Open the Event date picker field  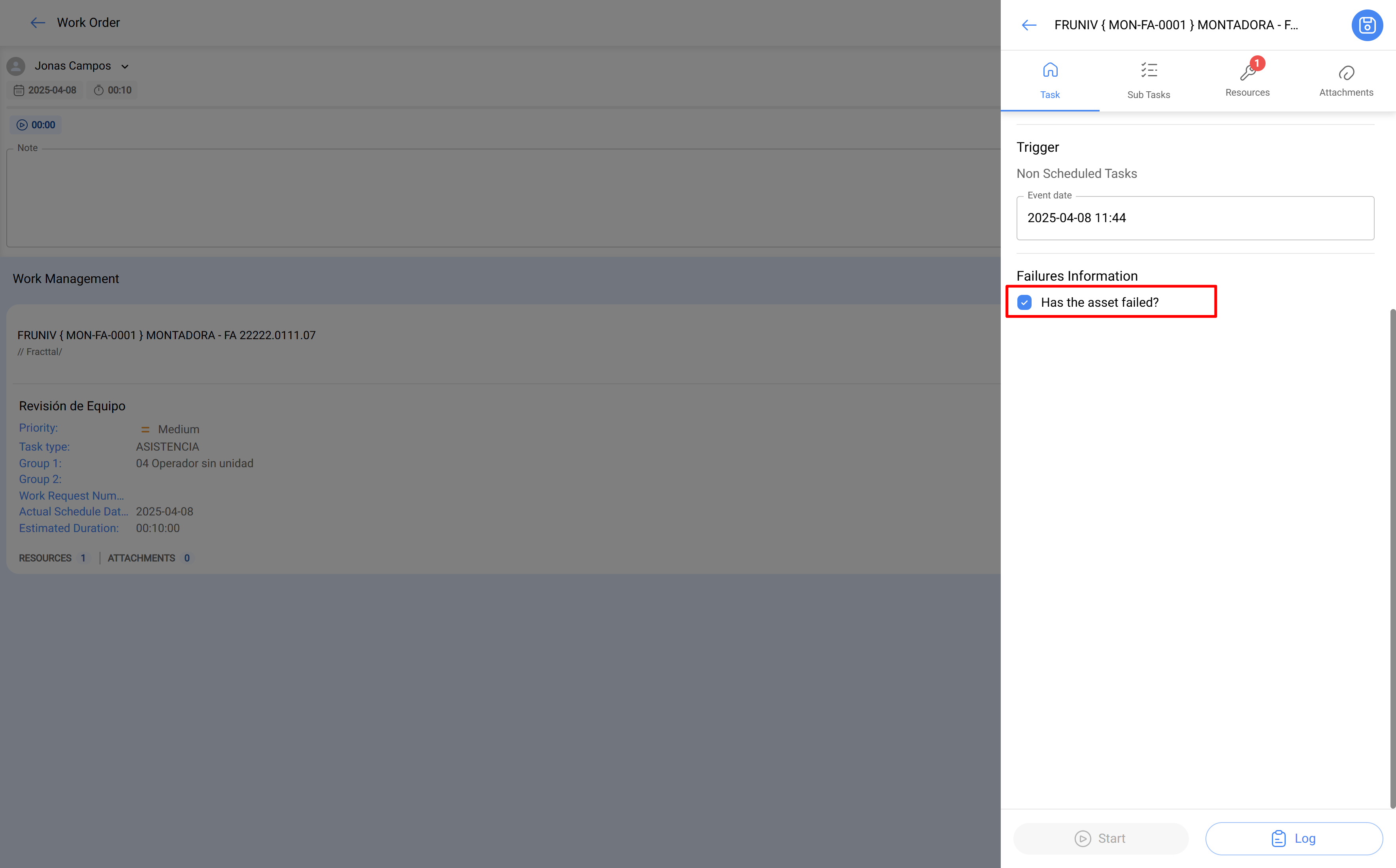tap(1194, 217)
